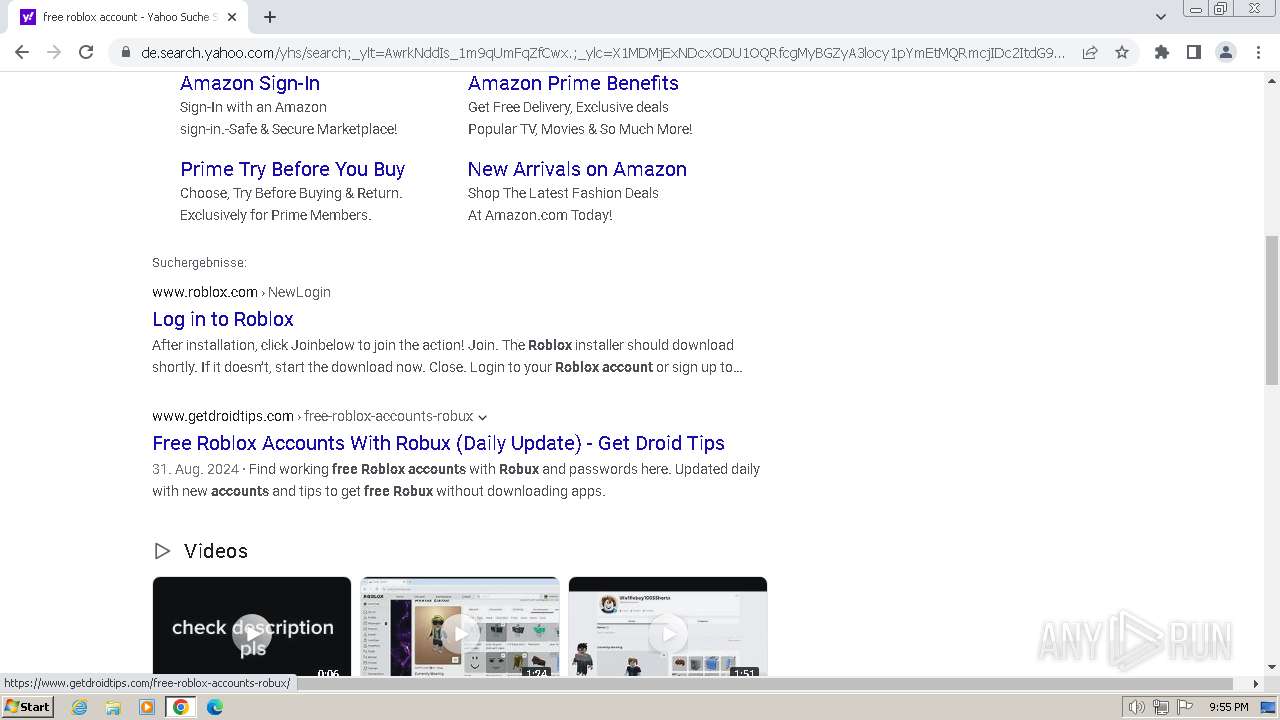
Task: Open the volume speaker tray icon
Action: click(x=1136, y=707)
